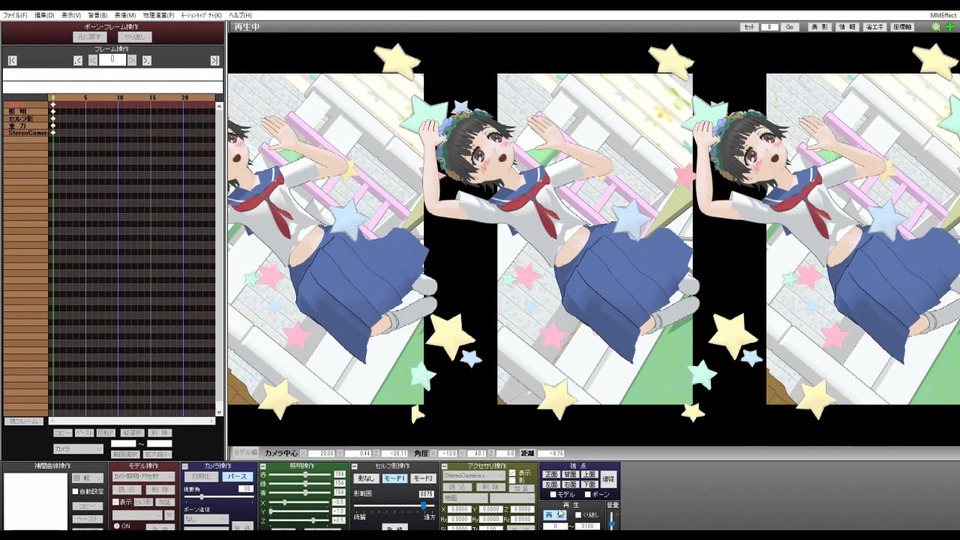Toggle the 自動設定 checkbox
This screenshot has height=540, width=960.
pyautogui.click(x=75, y=492)
